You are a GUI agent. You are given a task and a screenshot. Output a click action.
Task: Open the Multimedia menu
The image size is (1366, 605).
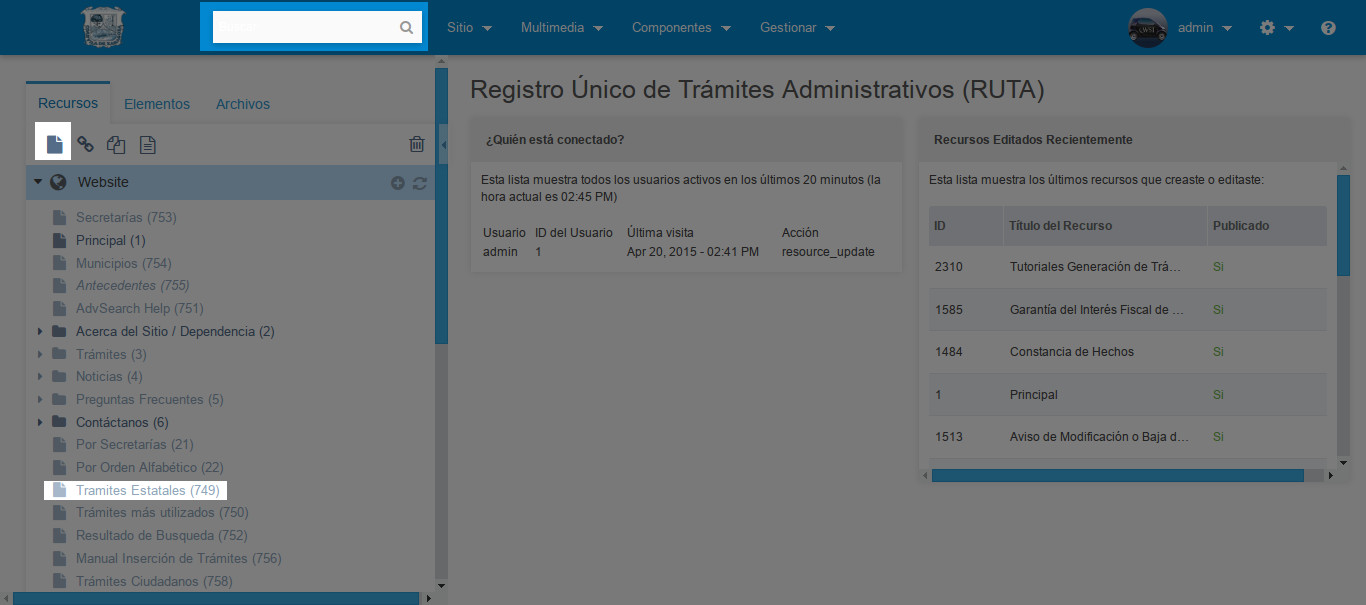pos(562,28)
